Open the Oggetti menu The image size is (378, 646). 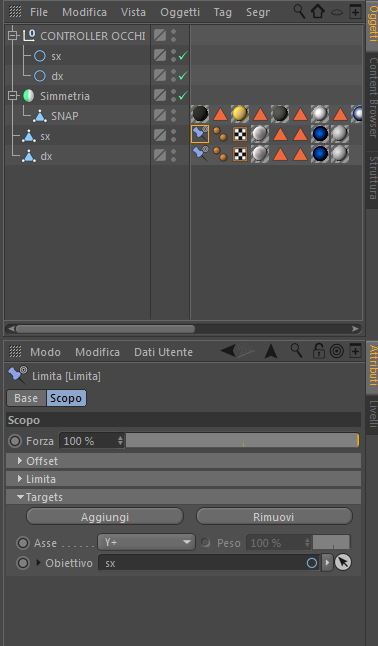pyautogui.click(x=180, y=12)
